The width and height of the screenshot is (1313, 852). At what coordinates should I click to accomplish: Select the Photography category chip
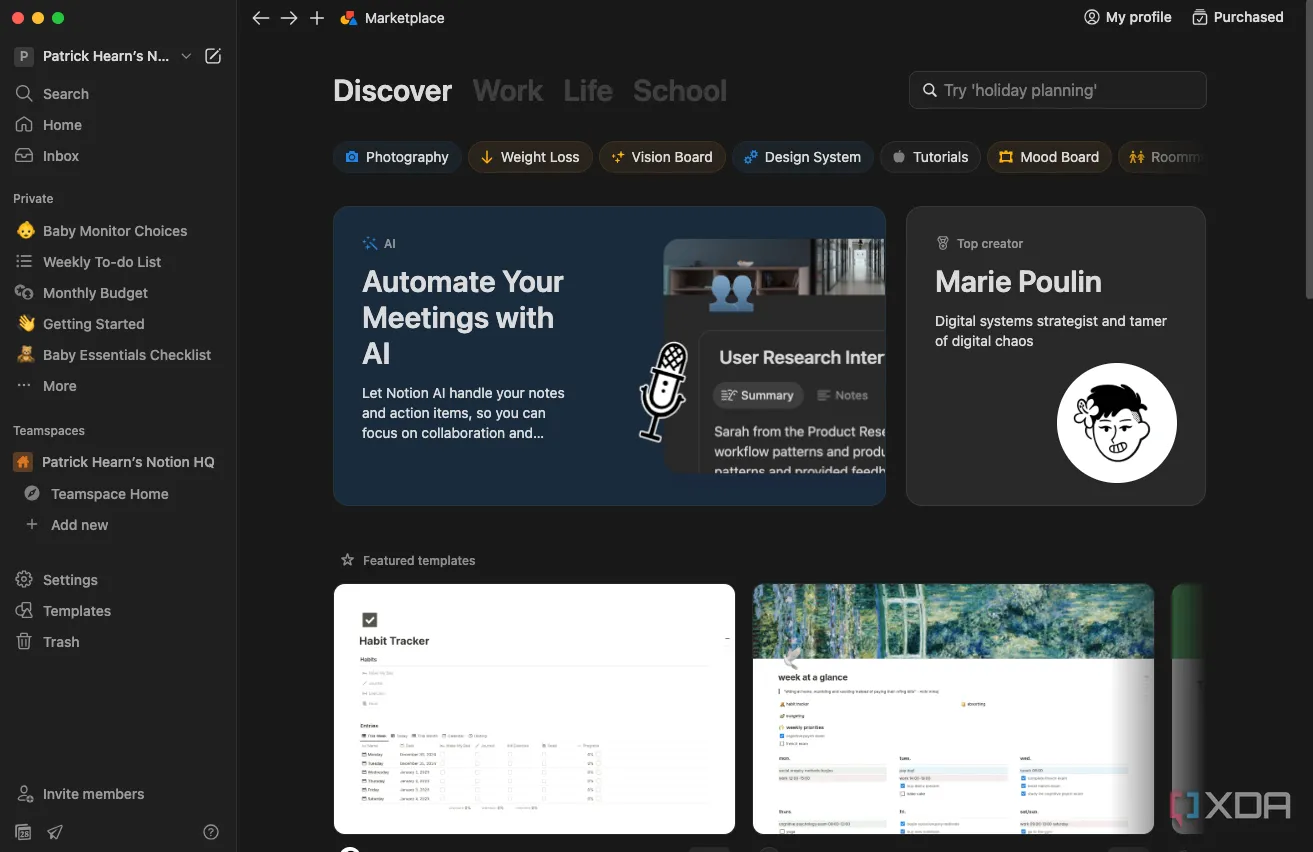[x=397, y=157]
